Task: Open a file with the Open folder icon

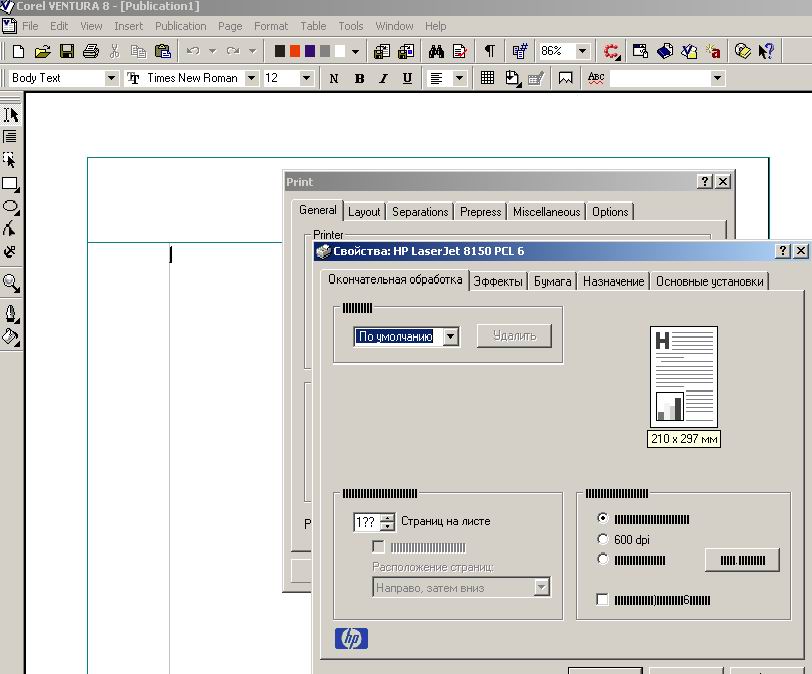Action: pos(42,51)
